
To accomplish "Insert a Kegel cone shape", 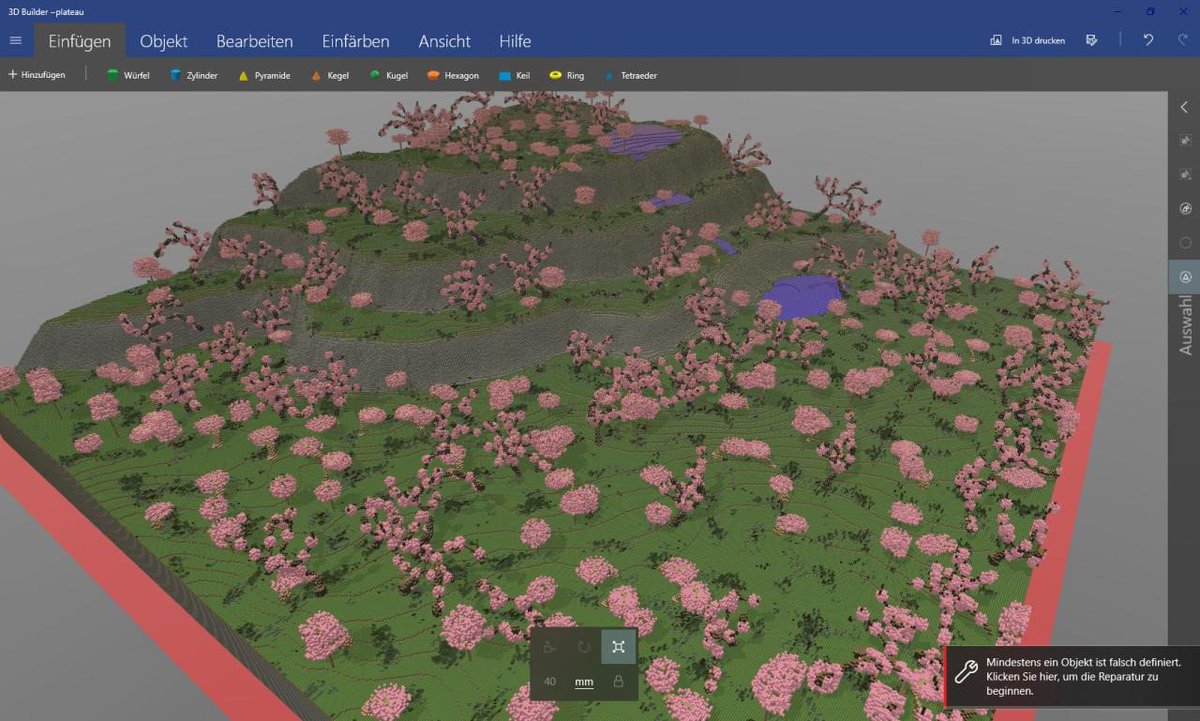I will (x=330, y=75).
